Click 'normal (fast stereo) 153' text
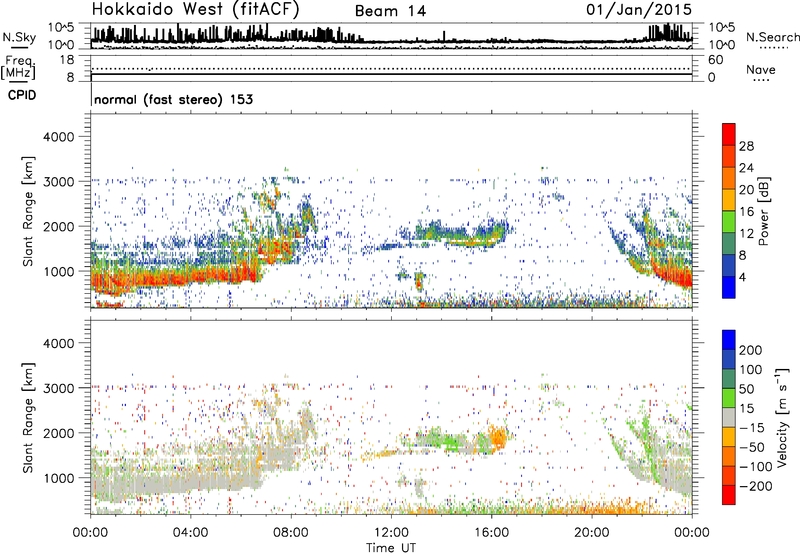Image resolution: width=800 pixels, height=554 pixels. tap(173, 99)
